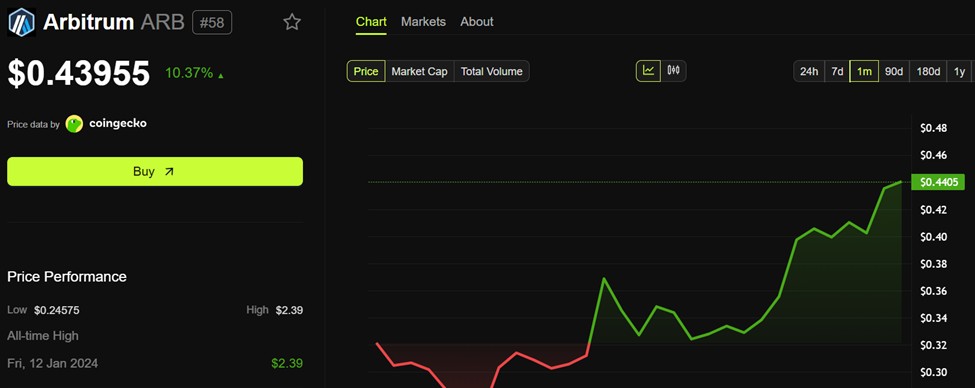Image resolution: width=975 pixels, height=388 pixels.
Task: Select the Market Cap data toggle
Action: 419,72
